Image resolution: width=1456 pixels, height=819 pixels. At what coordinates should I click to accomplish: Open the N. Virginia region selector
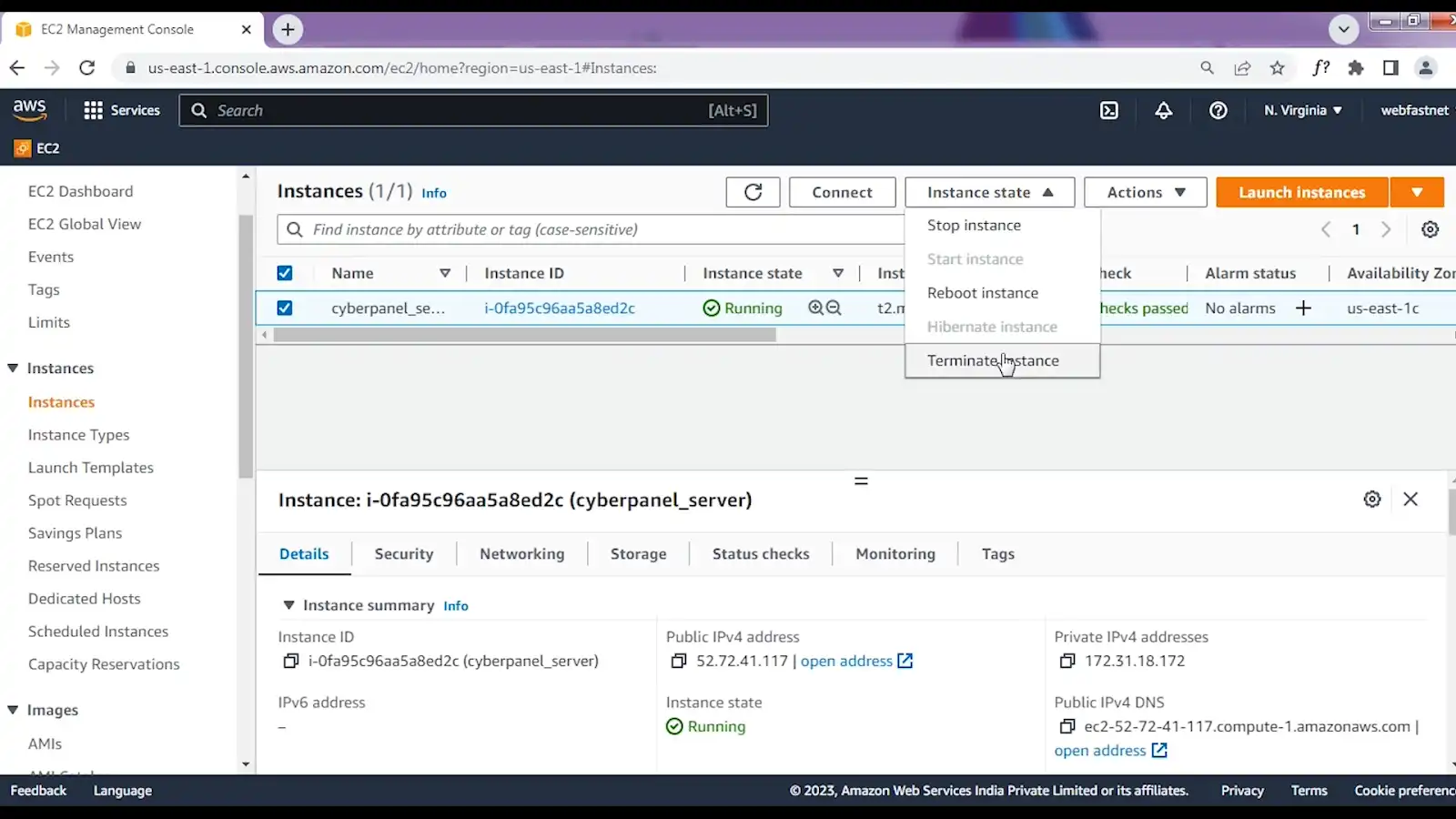point(1303,110)
